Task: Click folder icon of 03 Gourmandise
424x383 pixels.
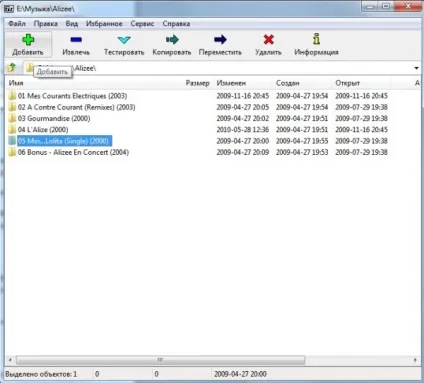Action: pyautogui.click(x=12, y=118)
